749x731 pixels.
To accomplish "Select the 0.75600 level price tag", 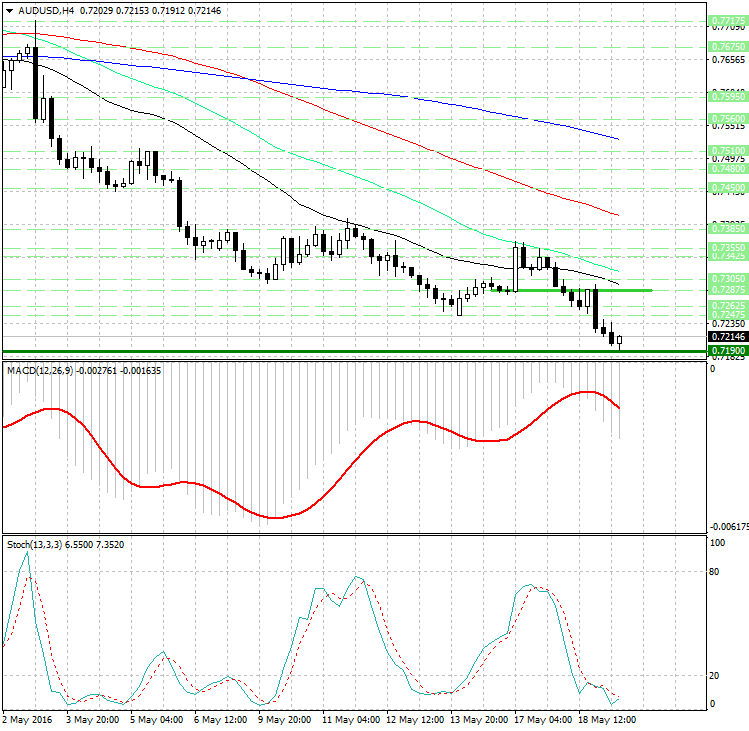I will (x=728, y=118).
